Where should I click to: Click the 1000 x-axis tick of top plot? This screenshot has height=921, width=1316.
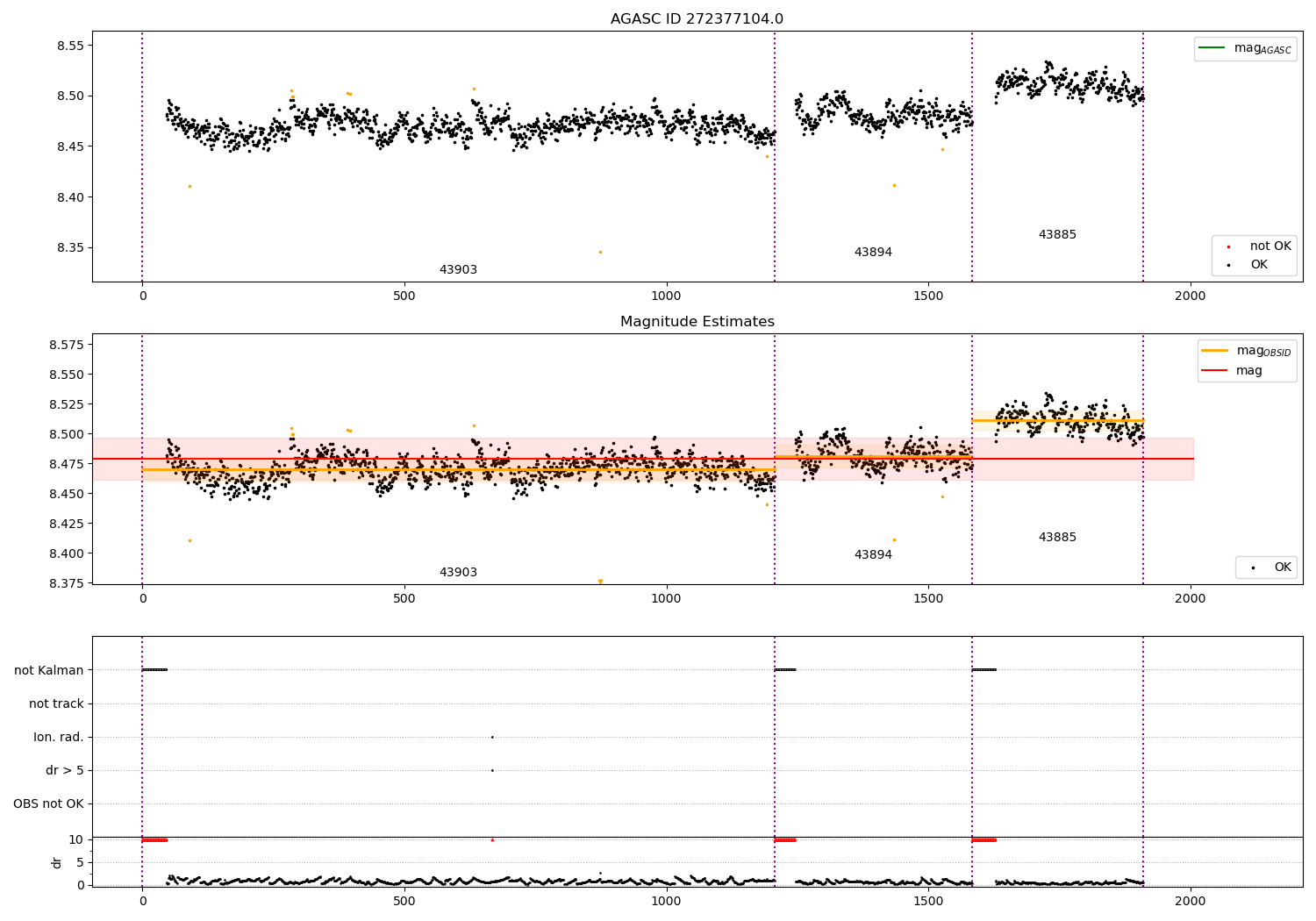click(x=666, y=296)
